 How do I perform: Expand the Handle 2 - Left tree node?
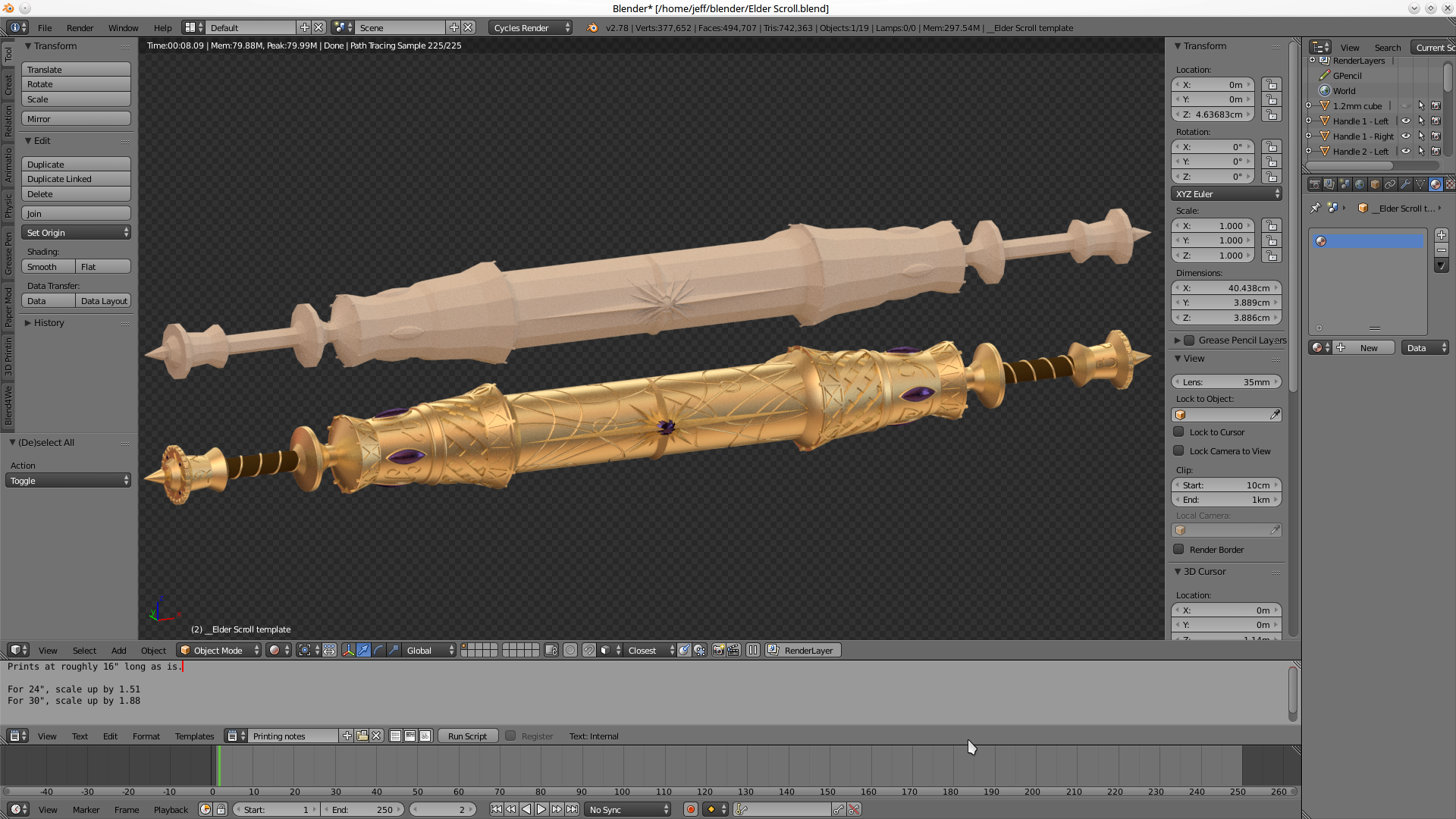(1309, 151)
